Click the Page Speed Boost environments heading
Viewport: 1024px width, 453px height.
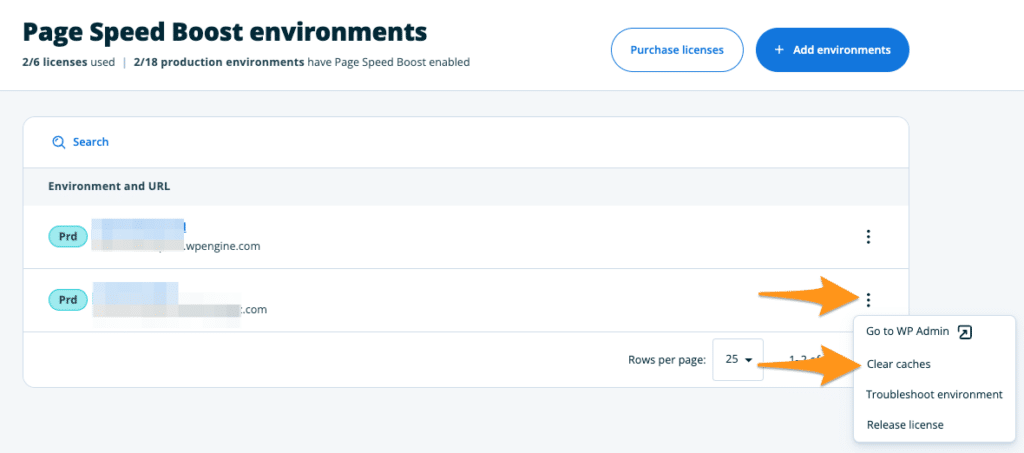(224, 32)
